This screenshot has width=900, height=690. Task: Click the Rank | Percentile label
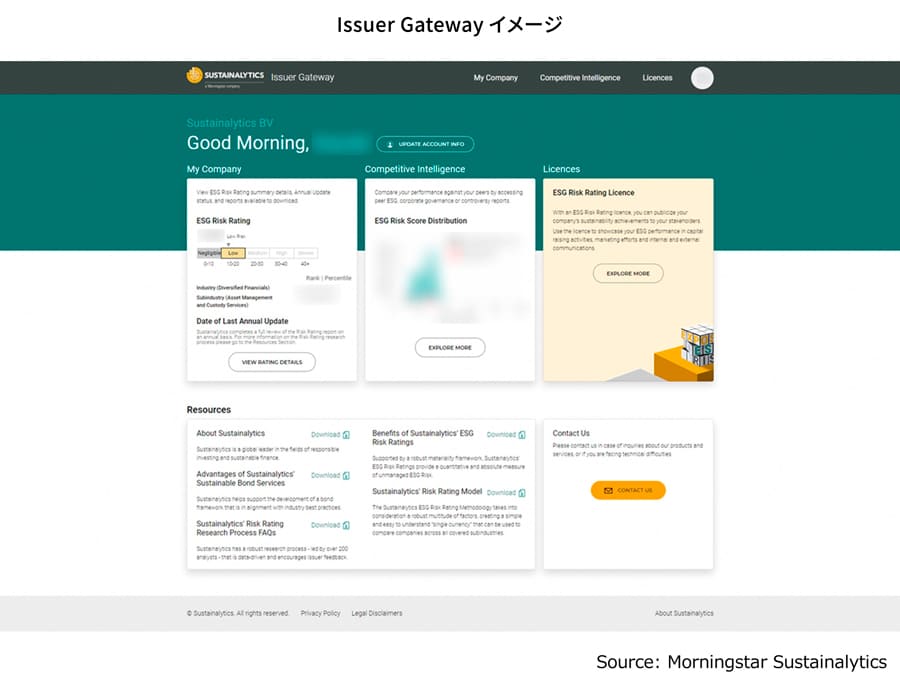(328, 278)
